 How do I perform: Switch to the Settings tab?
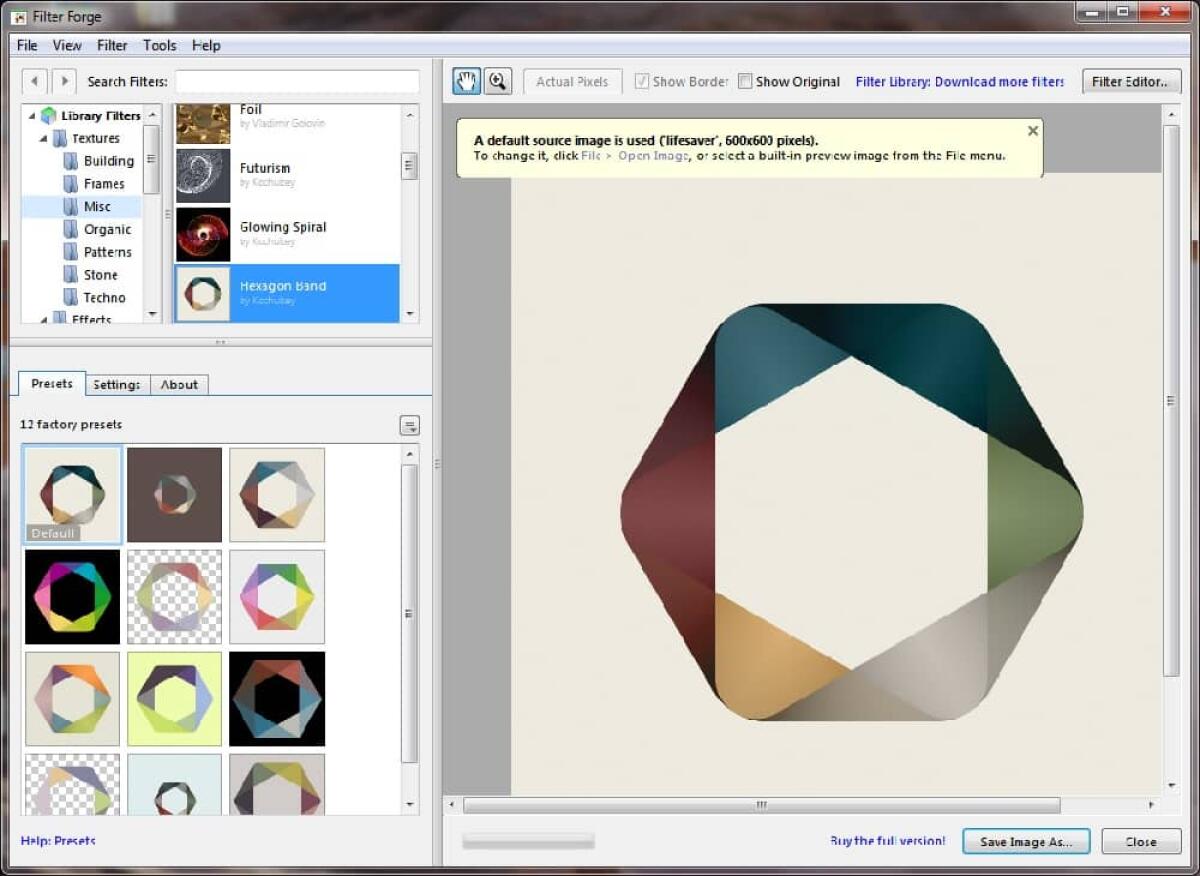tap(117, 384)
